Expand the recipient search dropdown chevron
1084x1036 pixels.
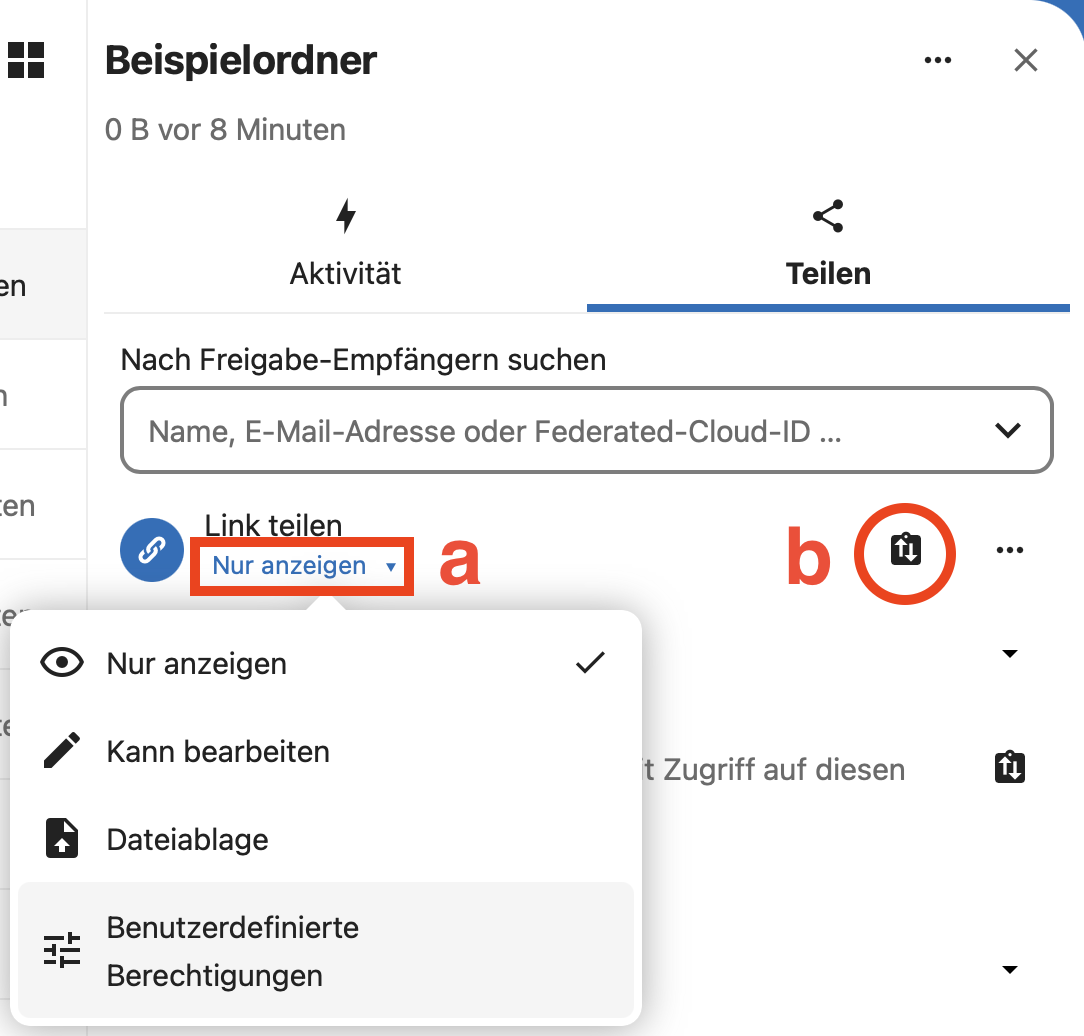point(1008,431)
